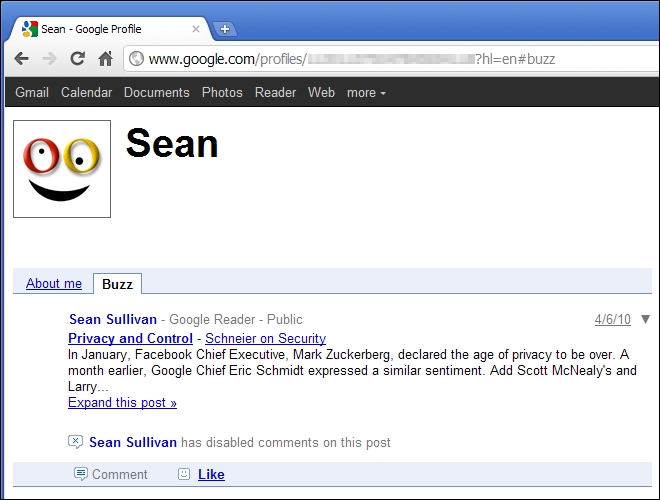Expand the more menu in the Google bar
The height and width of the screenshot is (500, 660).
[366, 92]
